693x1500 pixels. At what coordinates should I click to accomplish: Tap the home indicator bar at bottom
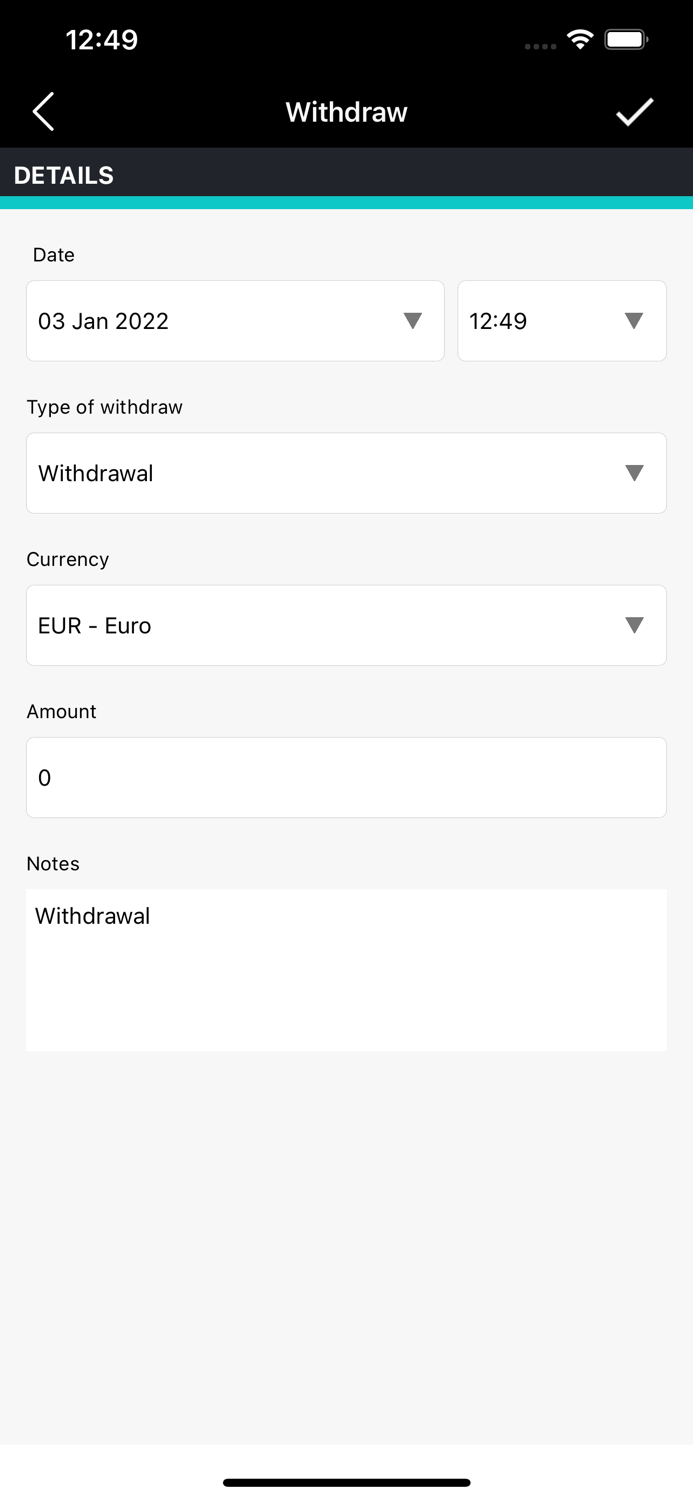click(x=346, y=1483)
